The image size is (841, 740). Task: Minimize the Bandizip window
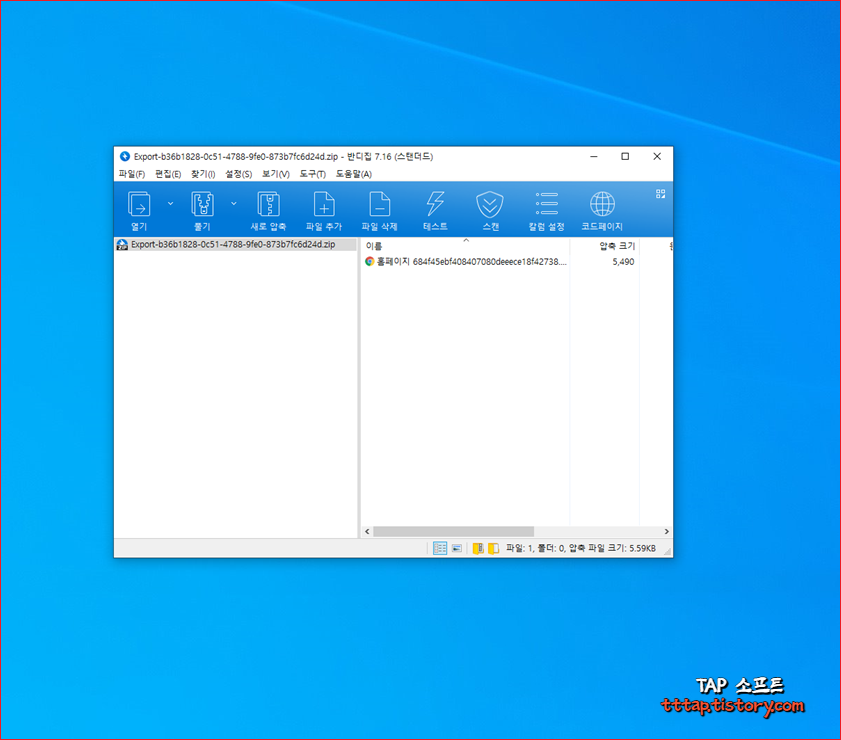point(594,156)
